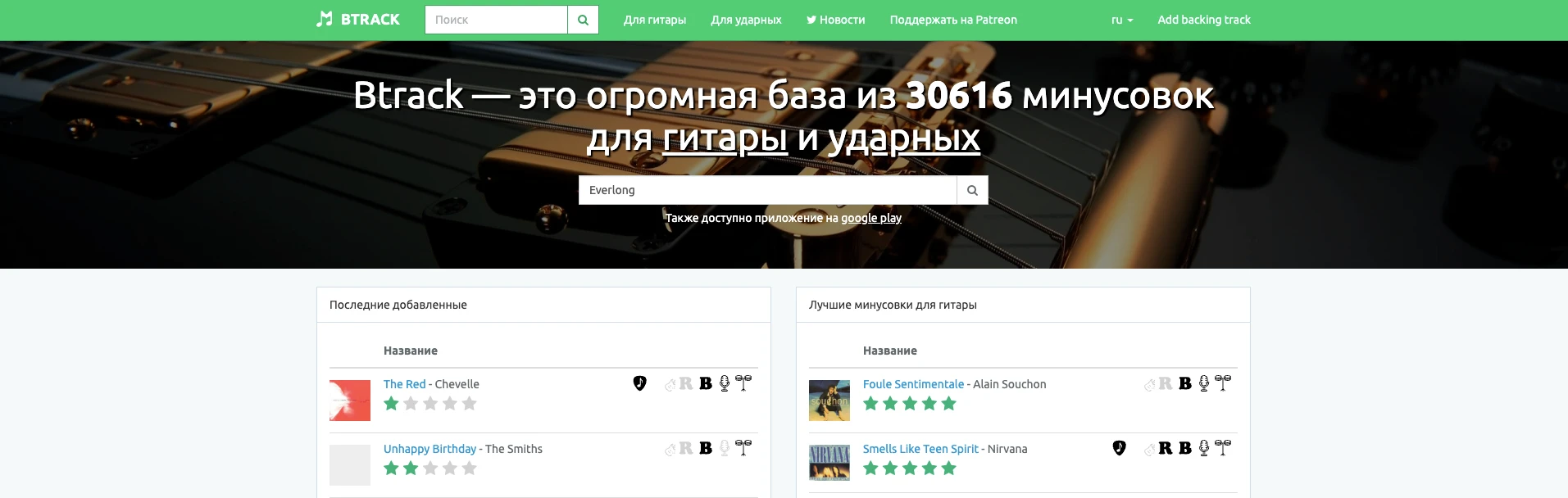Rate The Red with the fifth star

pos(469,404)
